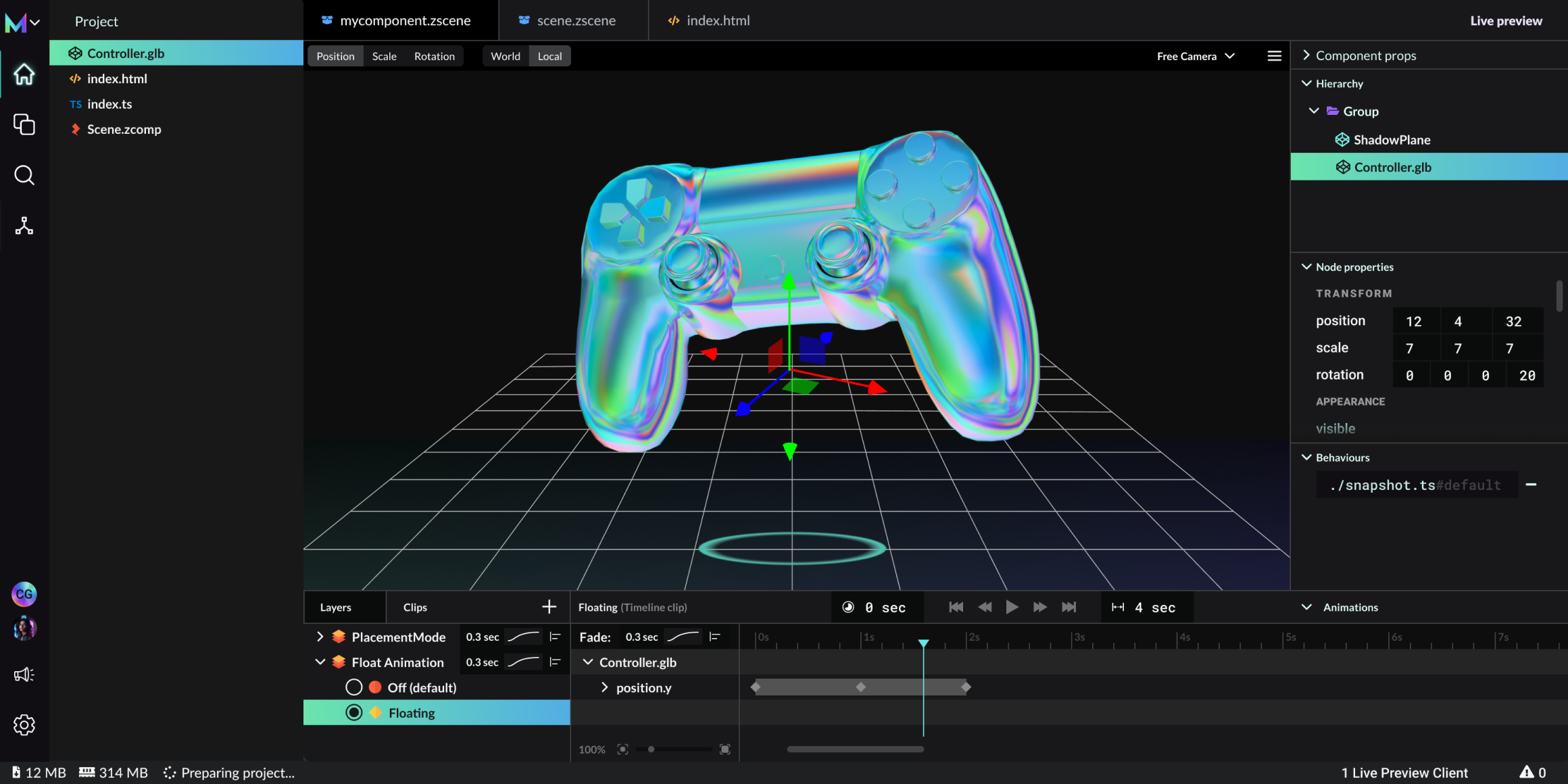Click the Live preview button
Image resolution: width=1568 pixels, height=784 pixels.
1506,20
